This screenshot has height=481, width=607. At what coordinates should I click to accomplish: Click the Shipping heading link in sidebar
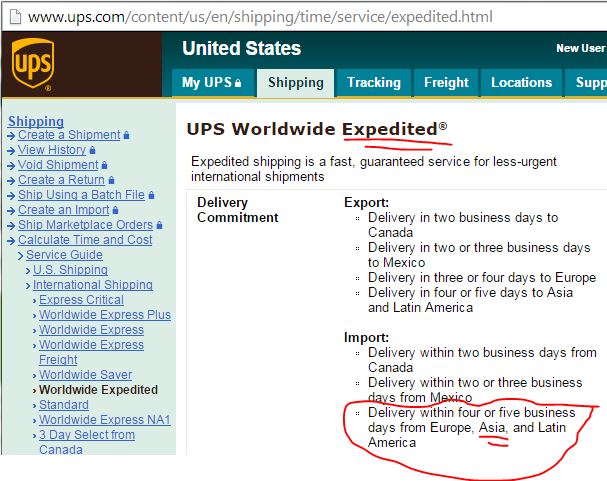click(x=36, y=121)
